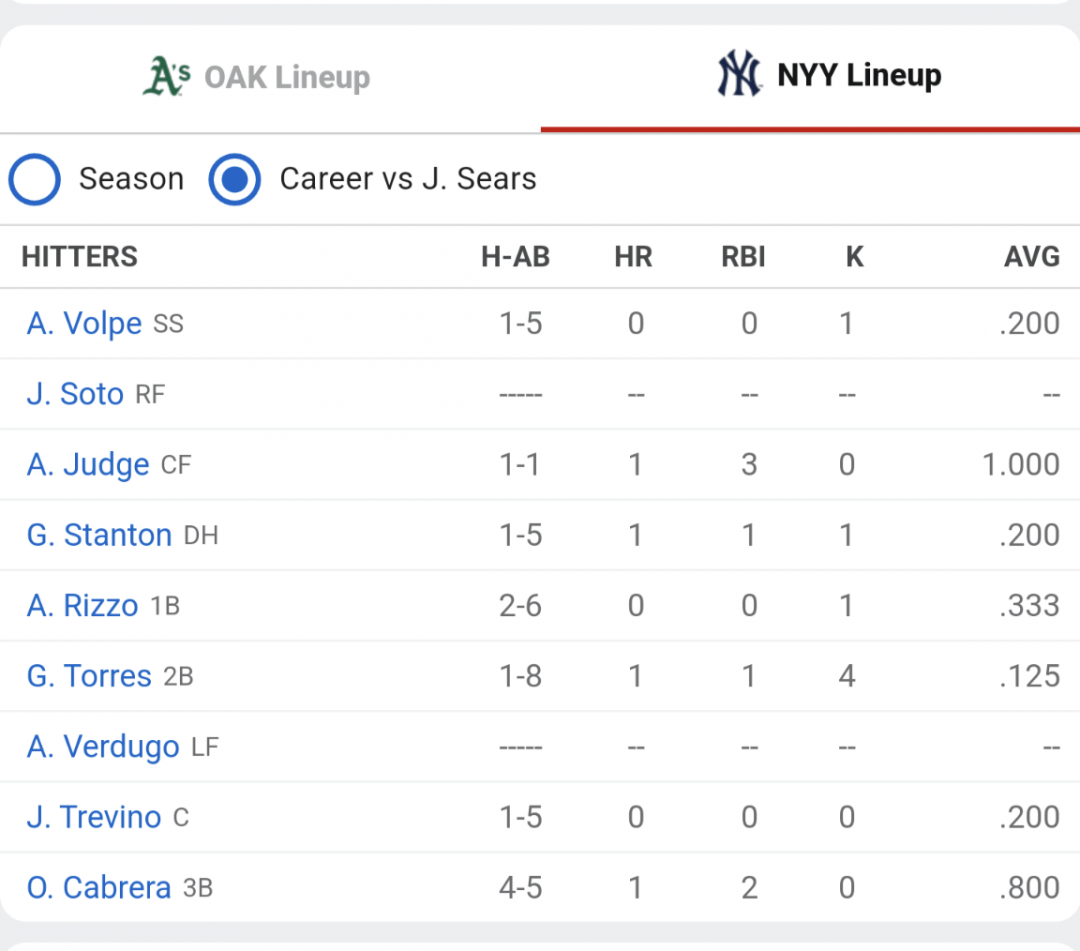Image resolution: width=1080 pixels, height=951 pixels.
Task: Click the K strikeouts column header
Action: click(x=854, y=257)
